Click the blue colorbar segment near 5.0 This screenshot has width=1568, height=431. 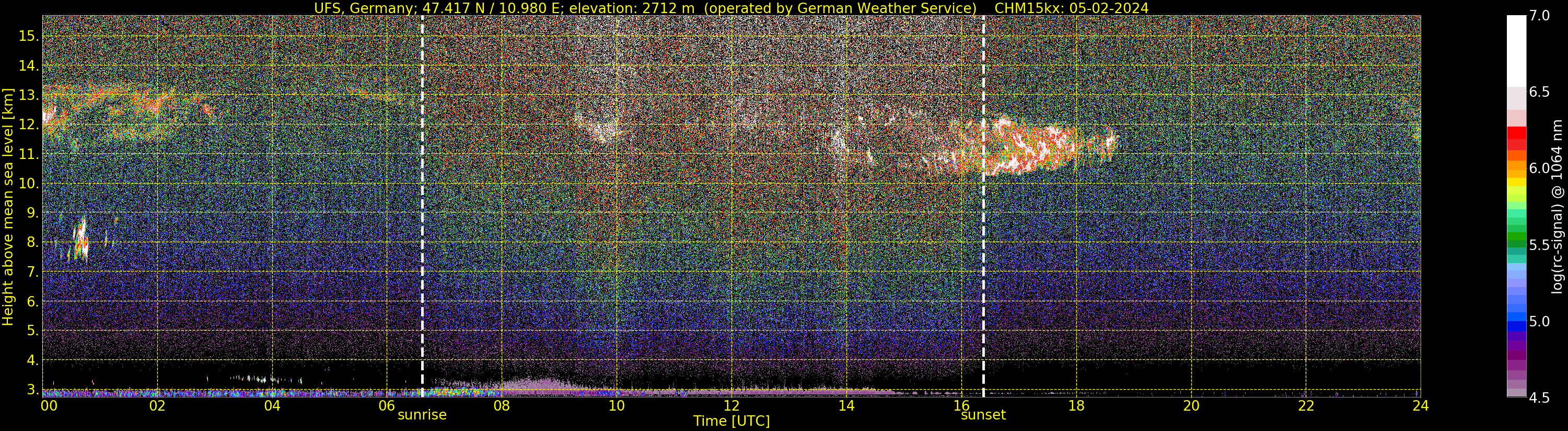tap(1516, 325)
